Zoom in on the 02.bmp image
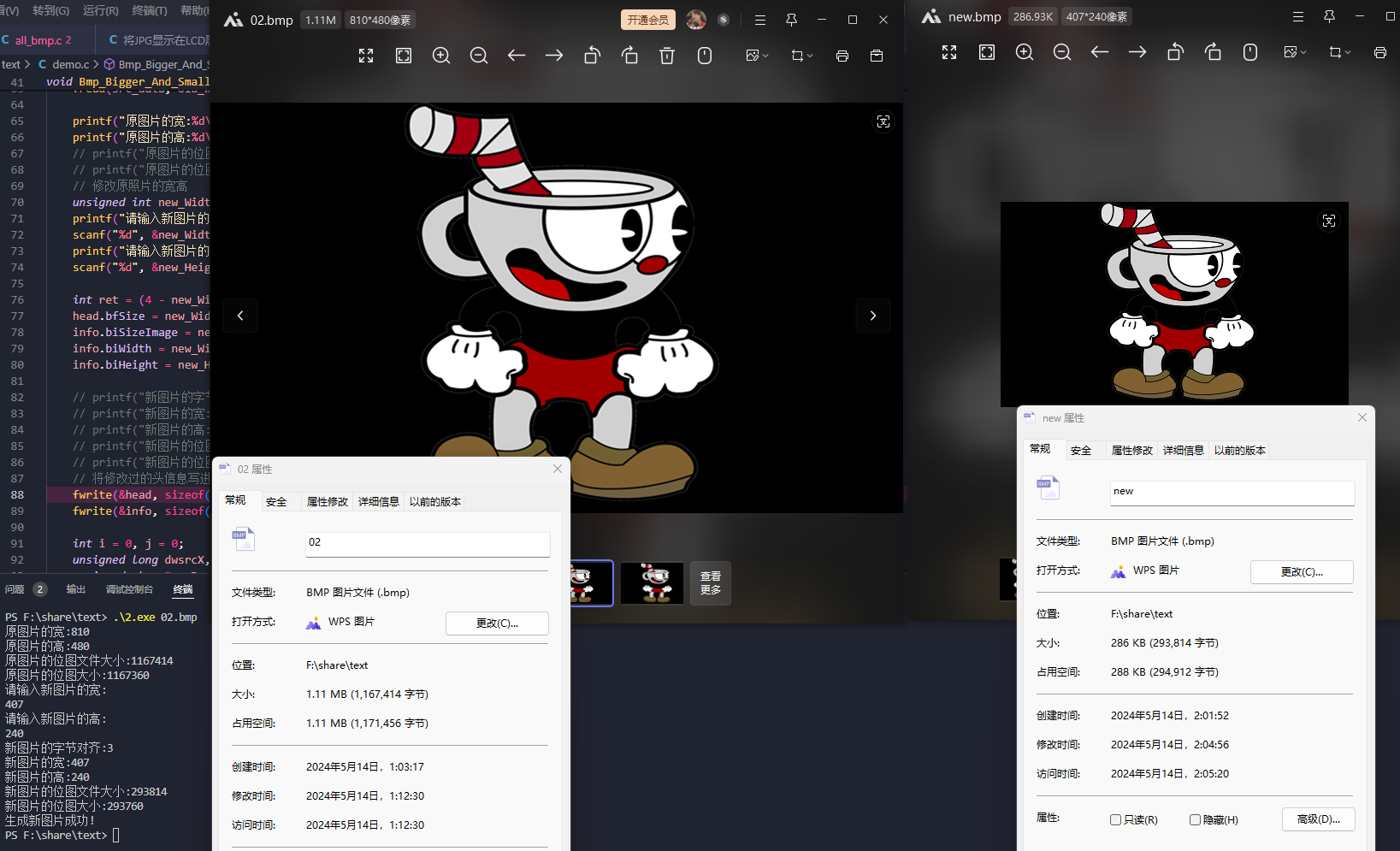 [x=441, y=56]
